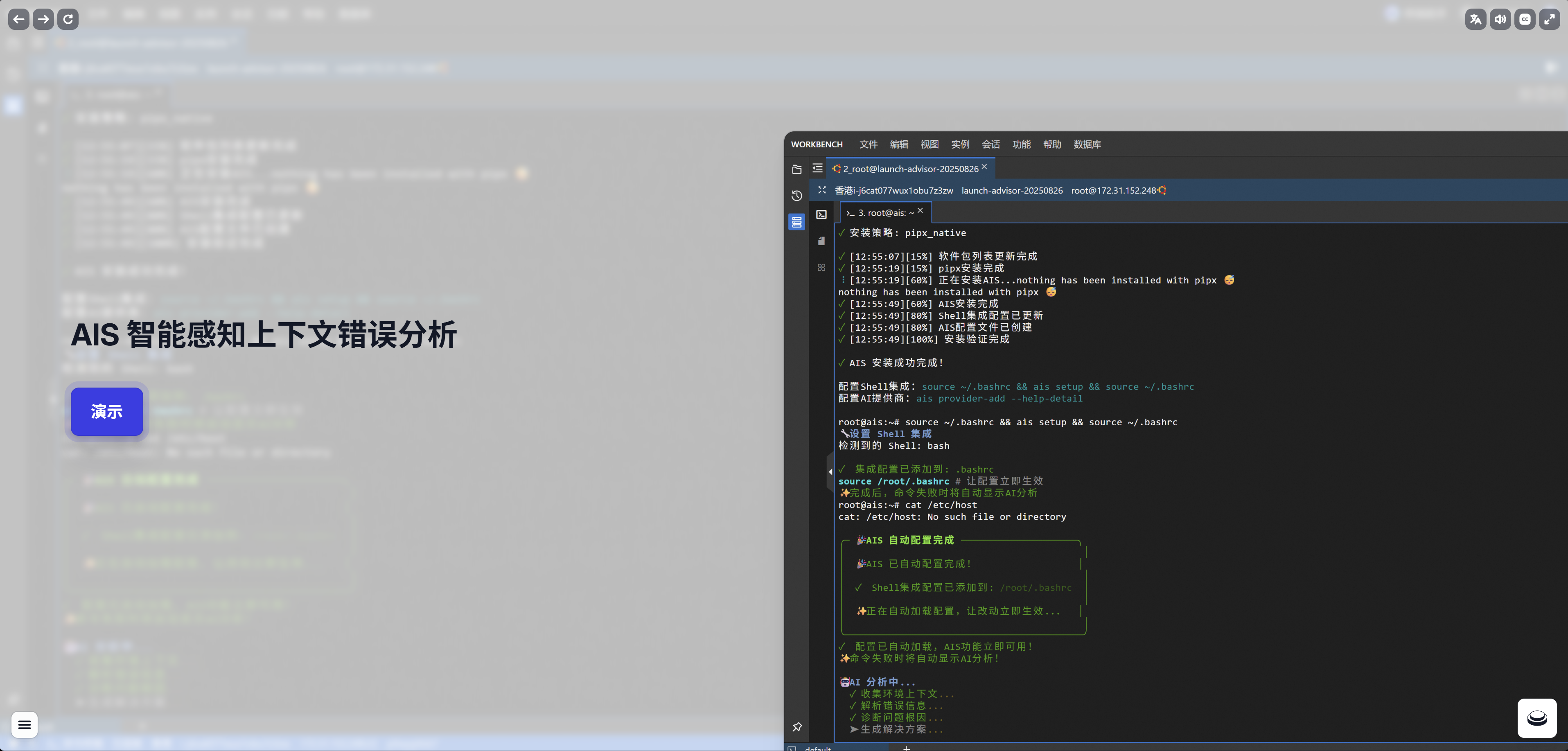Open the file document icon in inner sidebar
This screenshot has height=751, width=1568.
tap(821, 241)
